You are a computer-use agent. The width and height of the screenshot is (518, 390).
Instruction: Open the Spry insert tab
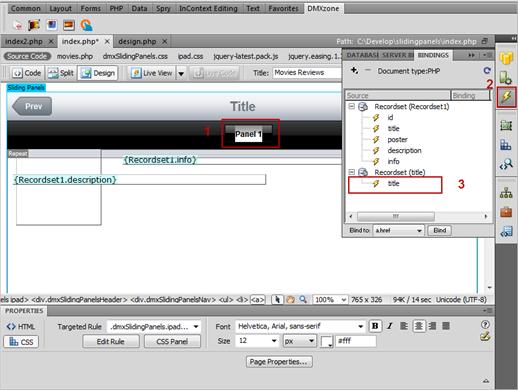point(163,8)
